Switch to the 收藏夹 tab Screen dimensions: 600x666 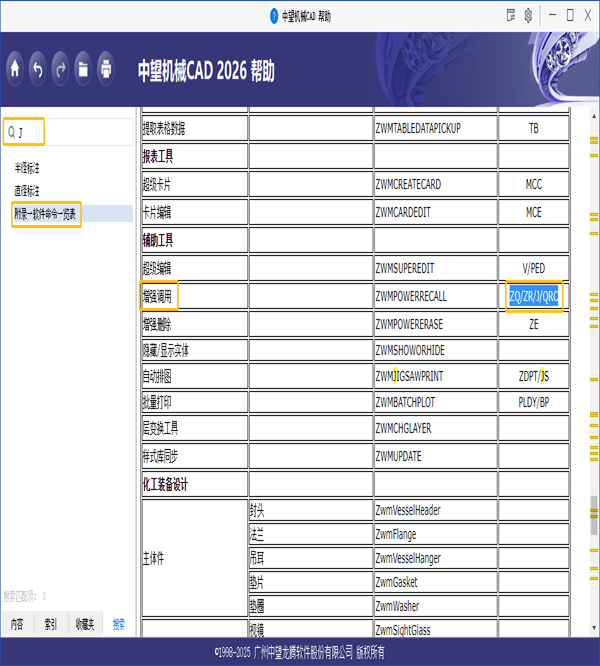coord(85,624)
